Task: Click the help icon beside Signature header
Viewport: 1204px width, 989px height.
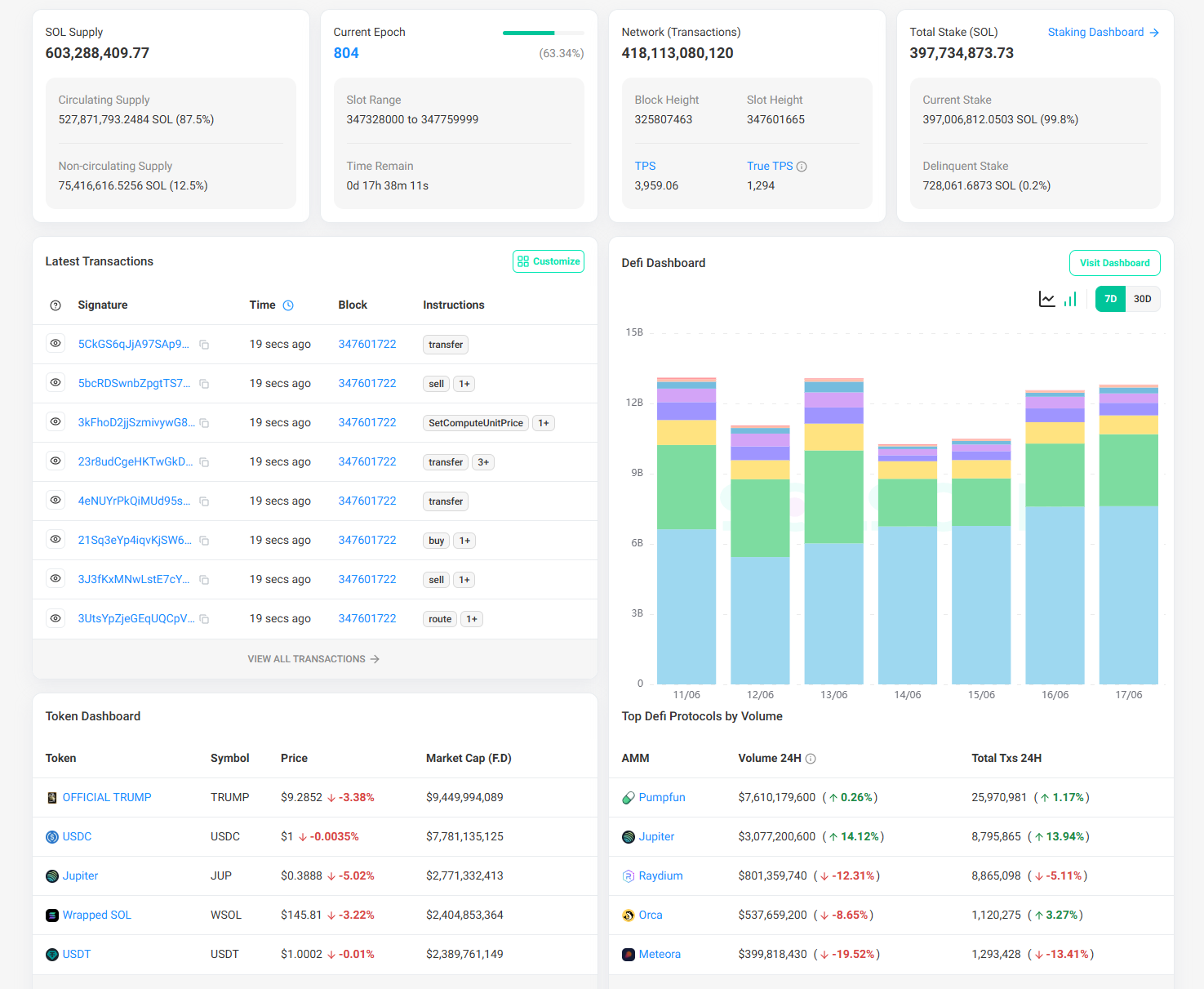Action: 56,305
